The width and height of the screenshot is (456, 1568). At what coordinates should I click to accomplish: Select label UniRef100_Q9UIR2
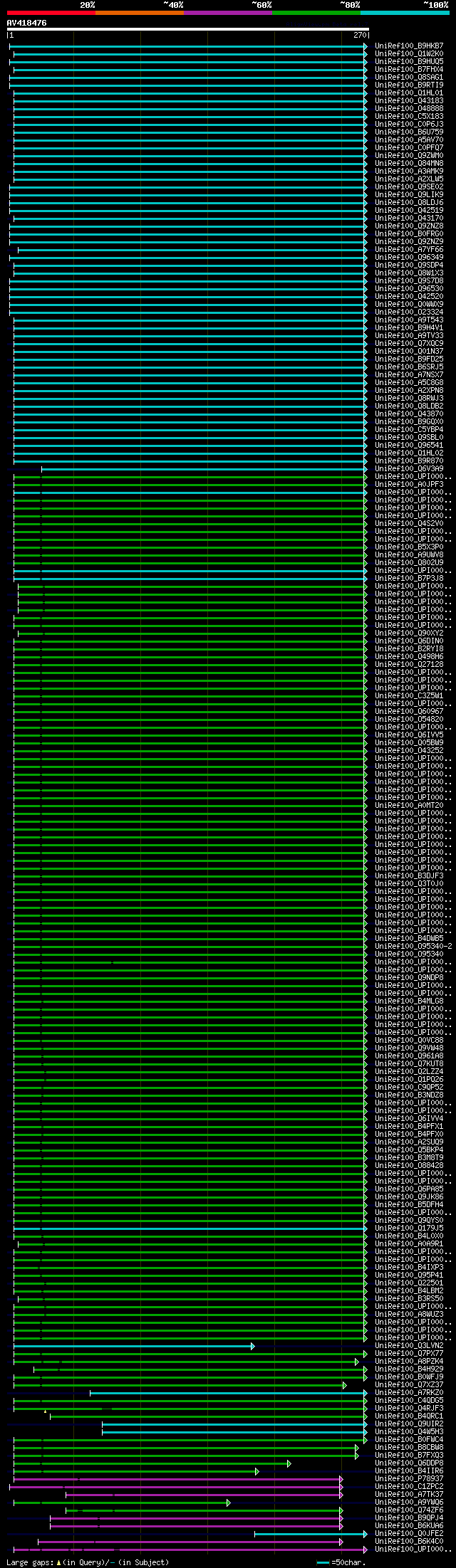tap(409, 1424)
